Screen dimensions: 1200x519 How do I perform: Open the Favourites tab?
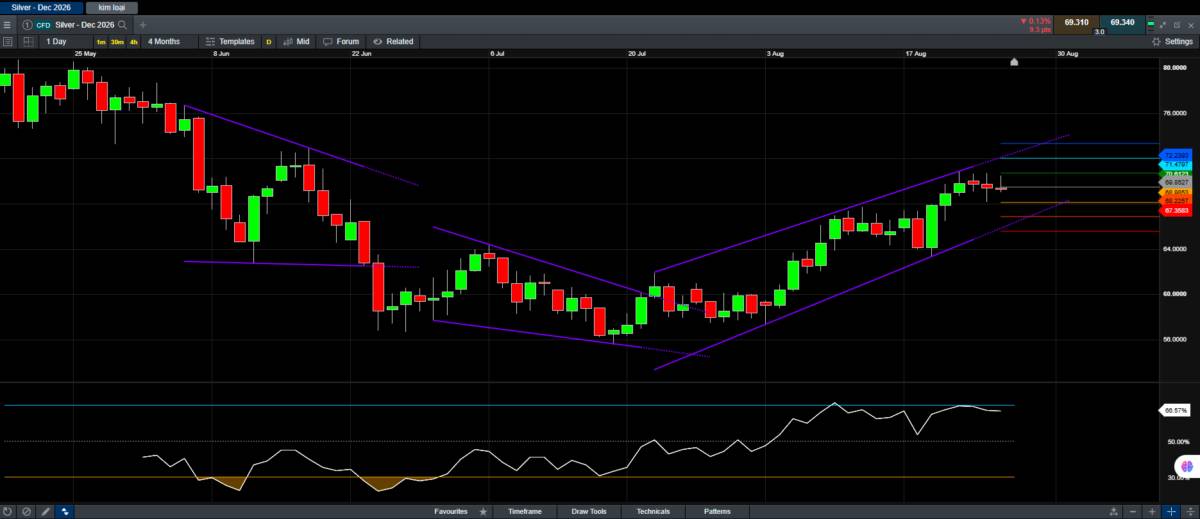[451, 511]
